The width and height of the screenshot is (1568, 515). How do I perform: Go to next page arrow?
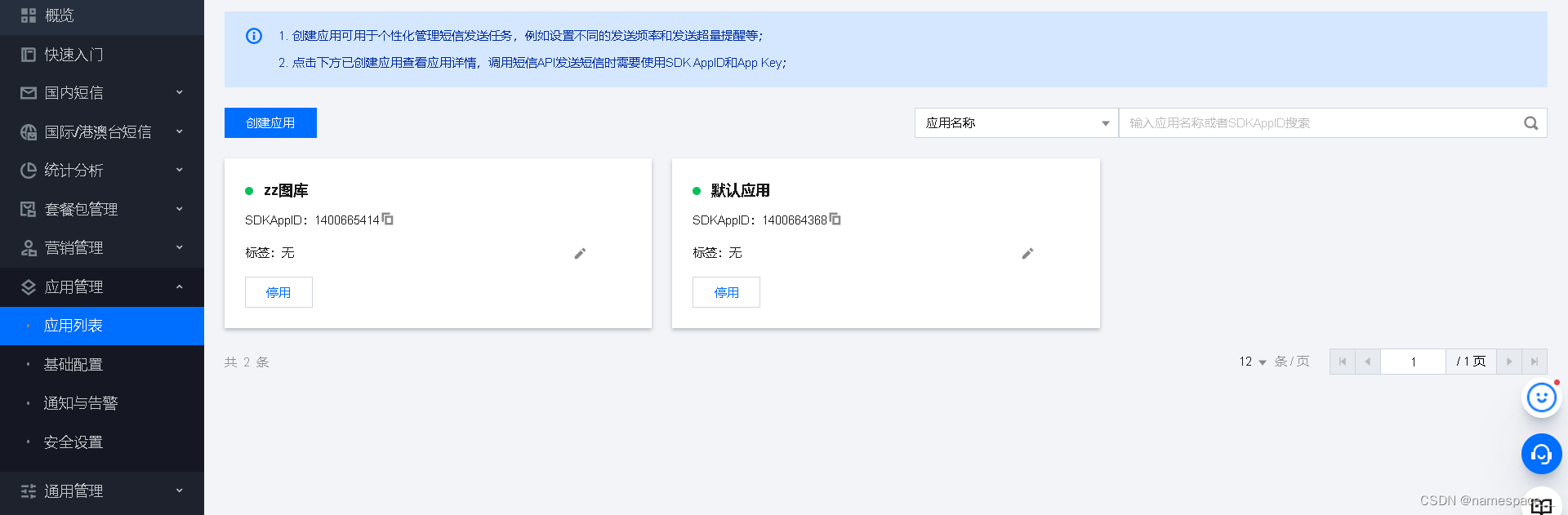[x=1509, y=362]
